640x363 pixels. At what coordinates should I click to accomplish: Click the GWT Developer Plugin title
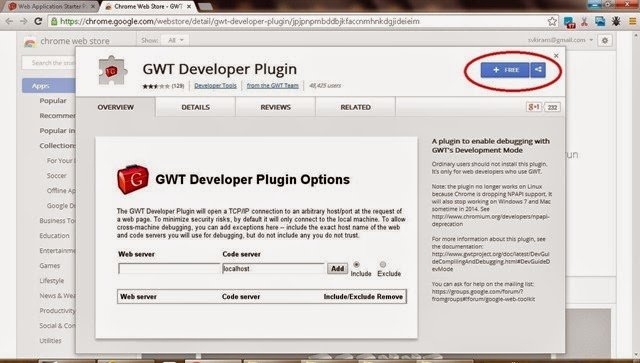[x=220, y=69]
